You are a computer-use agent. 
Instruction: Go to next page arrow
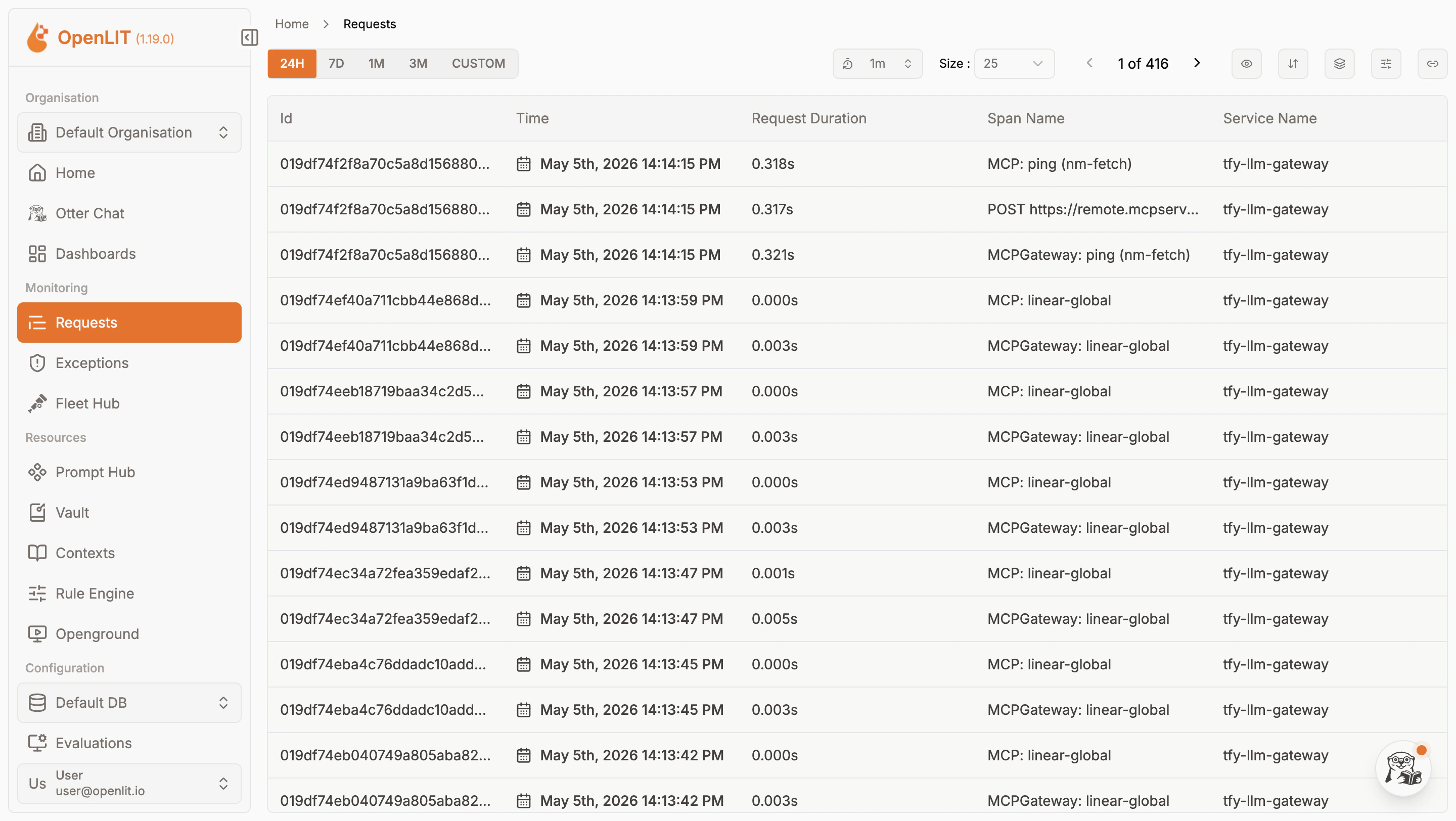(x=1197, y=63)
